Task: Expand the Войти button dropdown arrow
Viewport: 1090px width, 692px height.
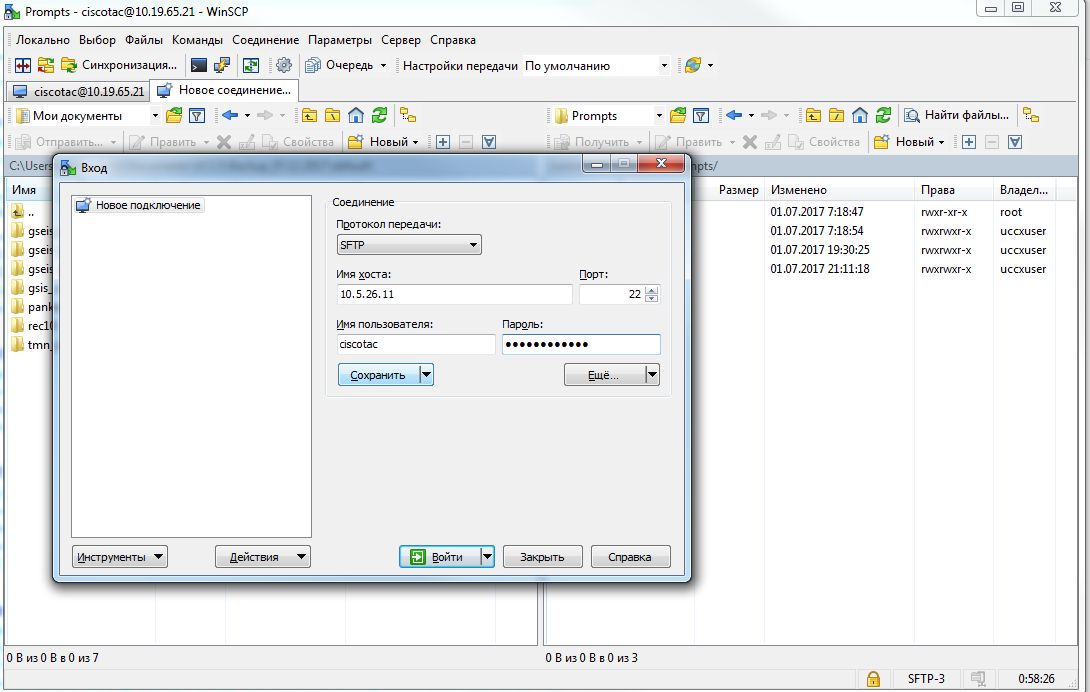Action: [x=487, y=556]
